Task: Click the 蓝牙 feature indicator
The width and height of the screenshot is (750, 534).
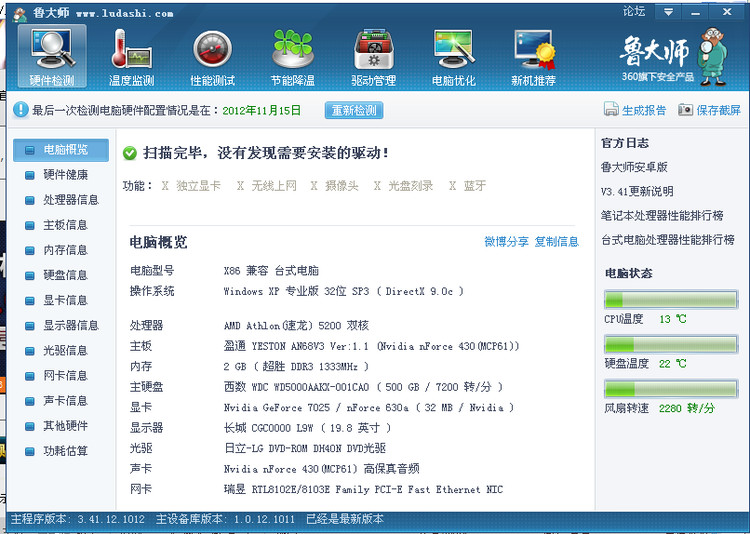Action: (467, 186)
